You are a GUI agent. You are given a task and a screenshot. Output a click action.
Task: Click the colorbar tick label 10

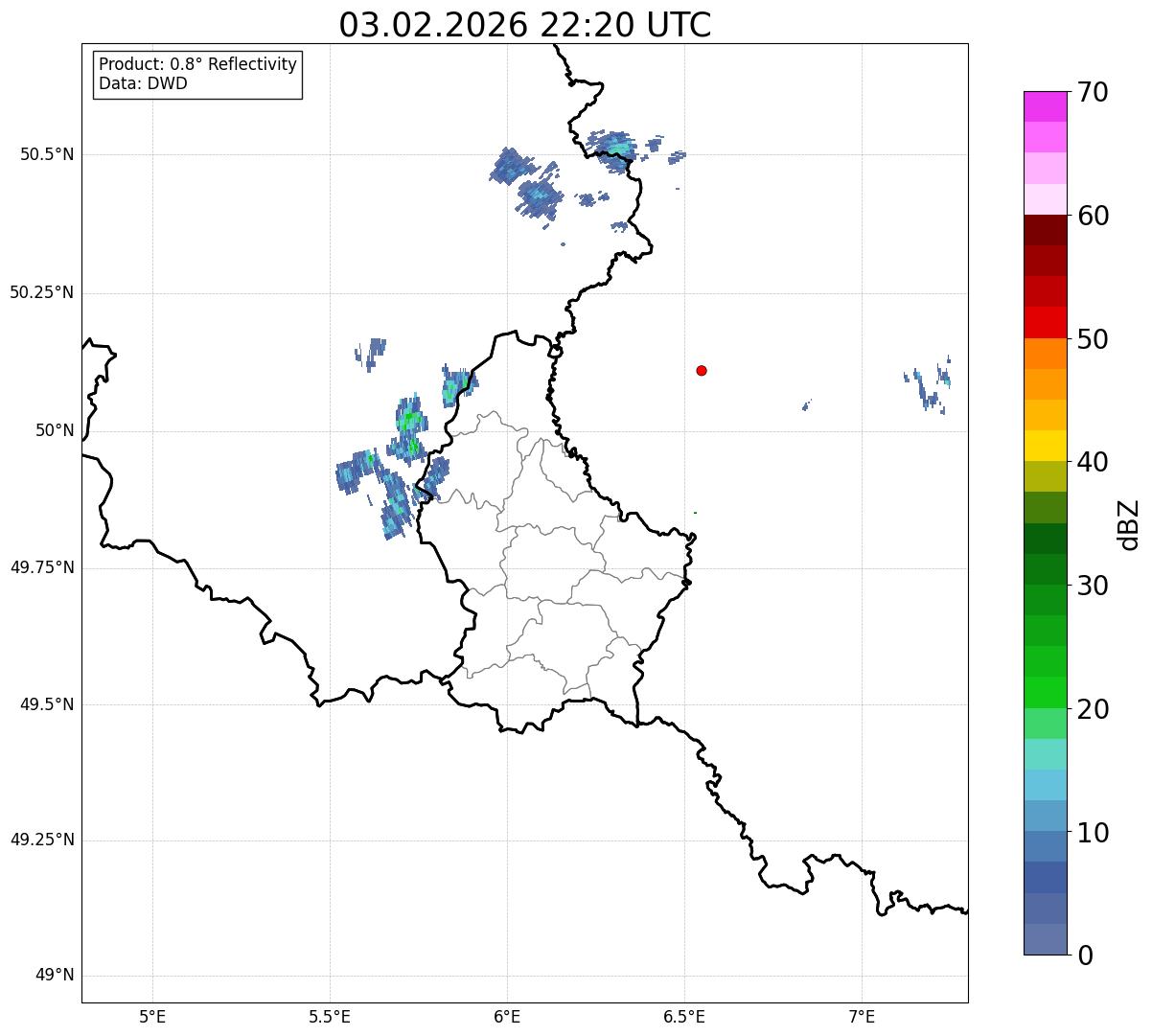1093,833
